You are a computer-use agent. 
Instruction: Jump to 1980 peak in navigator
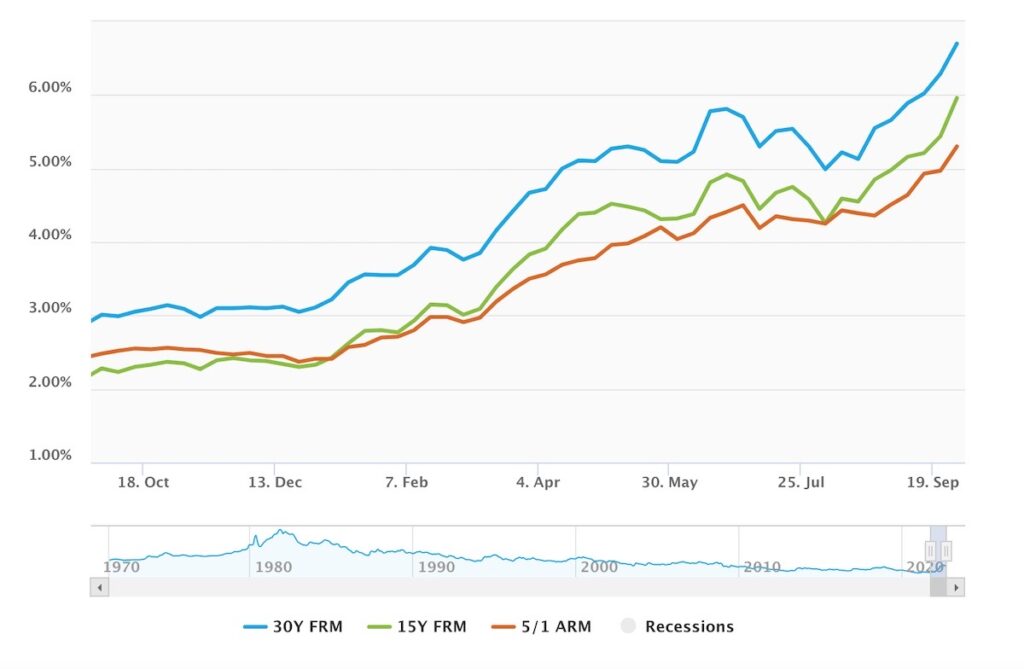coord(280,533)
